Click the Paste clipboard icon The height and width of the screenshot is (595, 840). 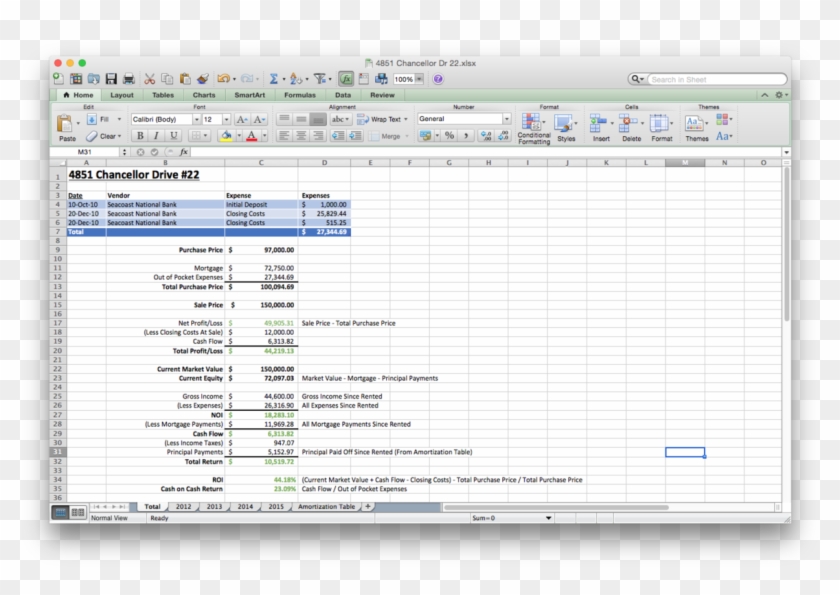[66, 126]
